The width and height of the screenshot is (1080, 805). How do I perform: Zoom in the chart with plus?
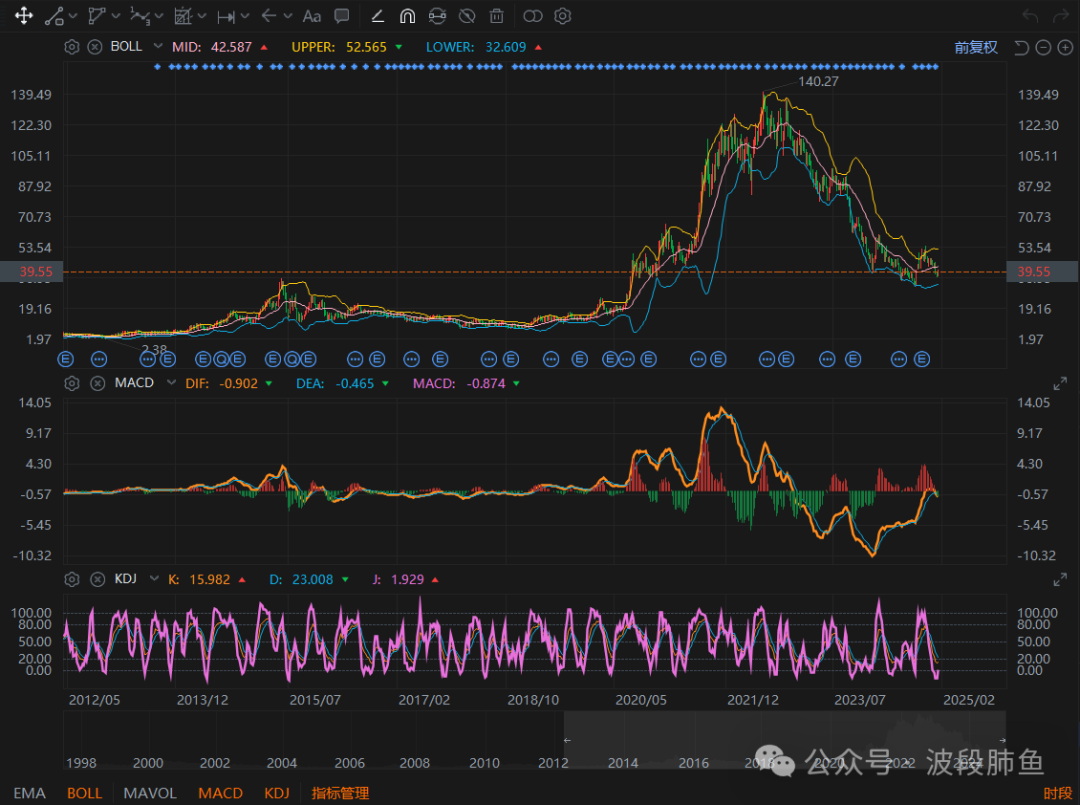[x=1066, y=48]
